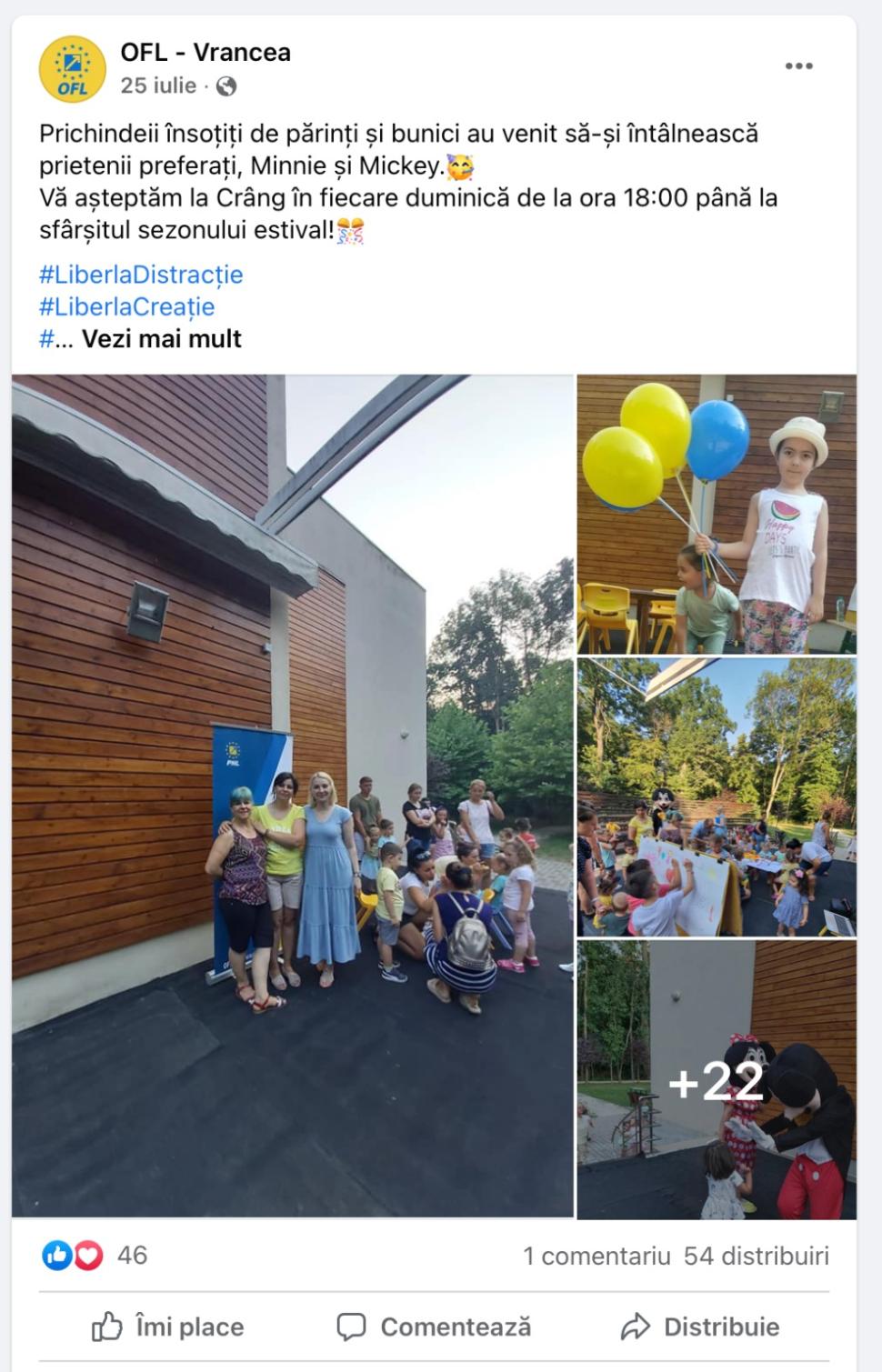Open the photo with yellow and blue balloons

pyautogui.click(x=717, y=515)
